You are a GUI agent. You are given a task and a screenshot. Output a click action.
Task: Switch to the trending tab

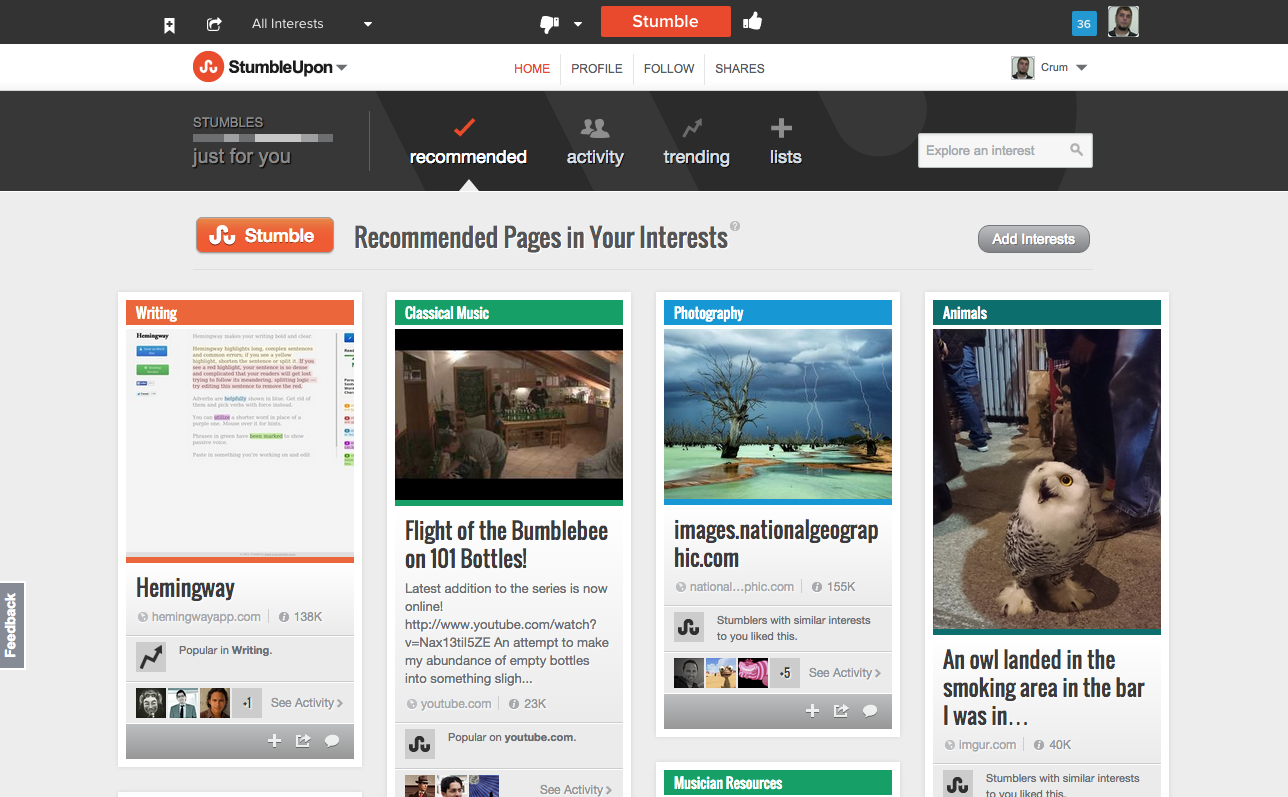(x=696, y=142)
